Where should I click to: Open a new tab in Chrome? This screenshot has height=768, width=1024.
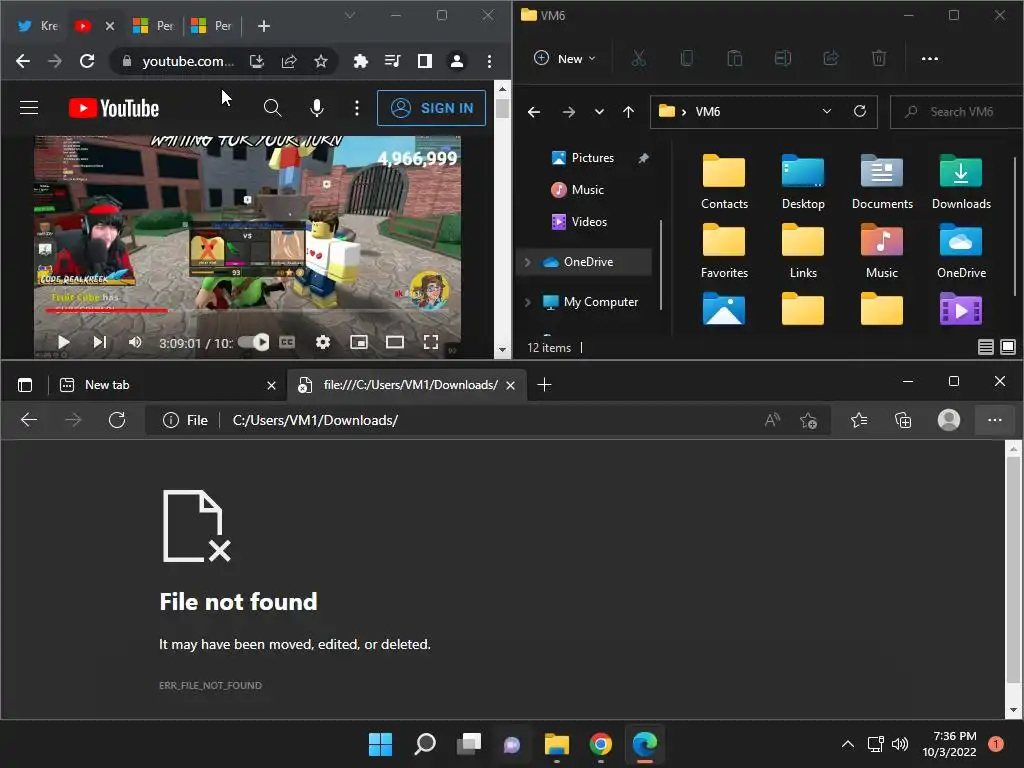pos(264,26)
